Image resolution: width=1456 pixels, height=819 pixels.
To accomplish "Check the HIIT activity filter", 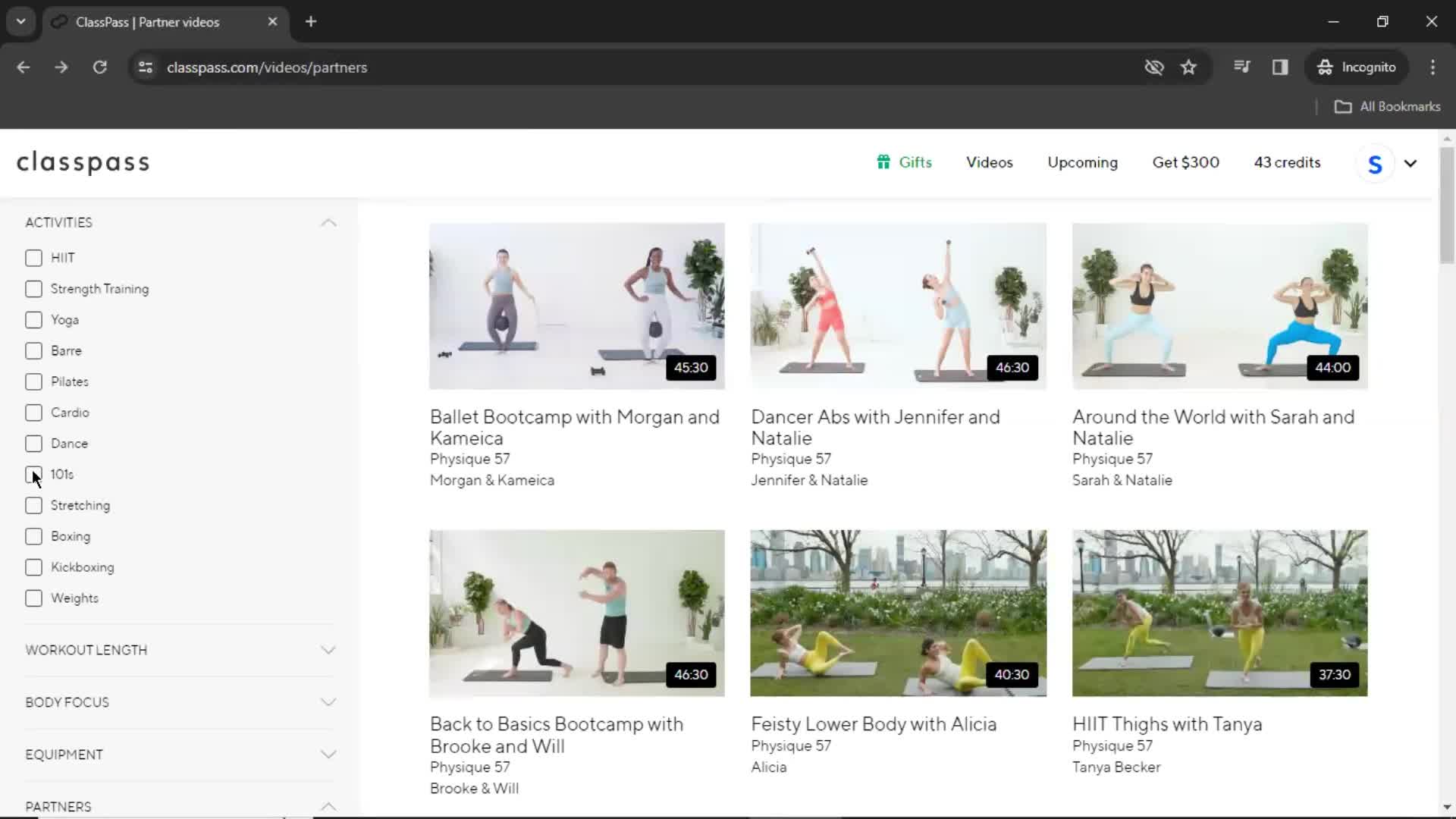I will pyautogui.click(x=33, y=258).
